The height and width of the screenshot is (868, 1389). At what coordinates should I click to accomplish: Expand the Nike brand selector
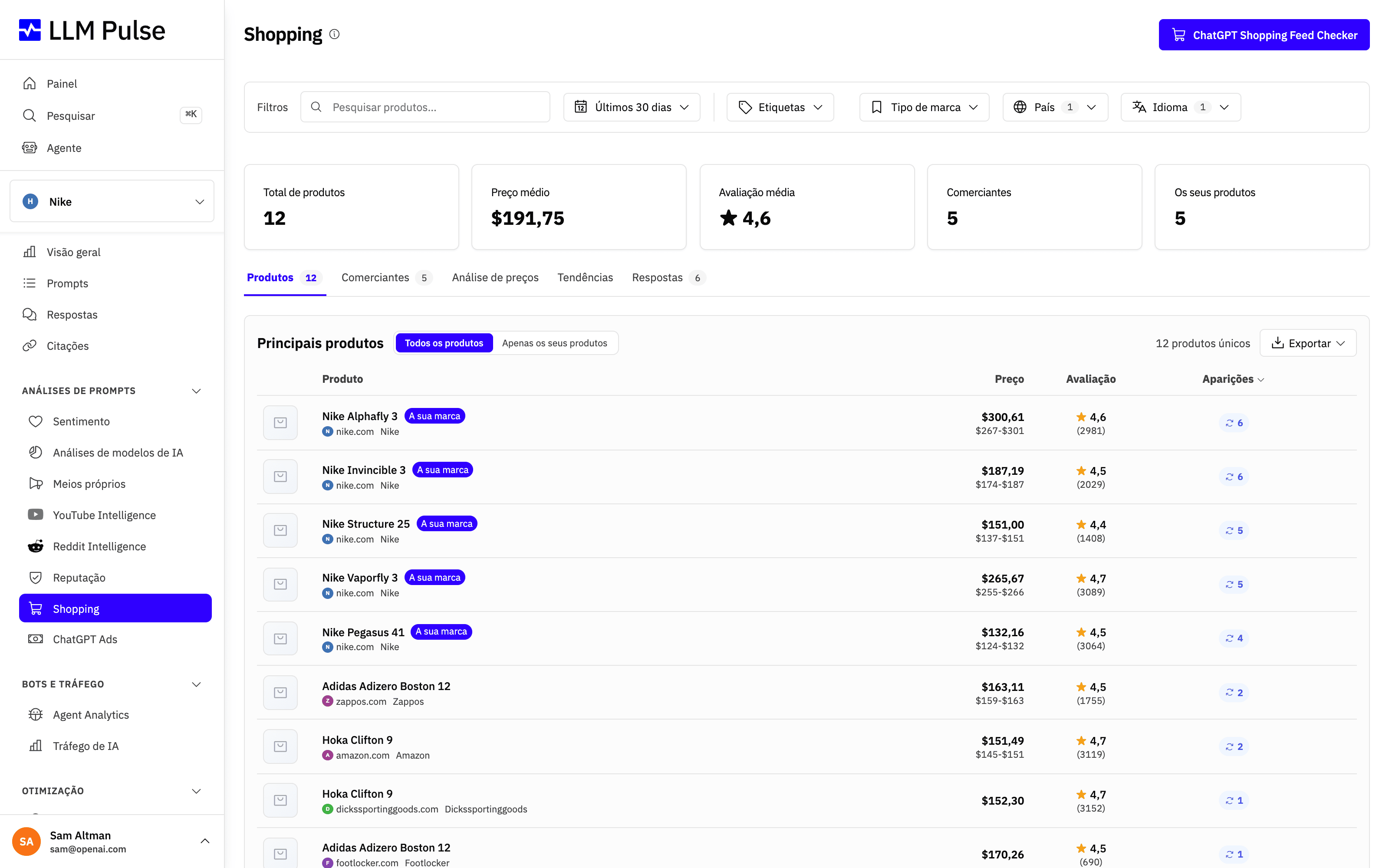coord(112,201)
